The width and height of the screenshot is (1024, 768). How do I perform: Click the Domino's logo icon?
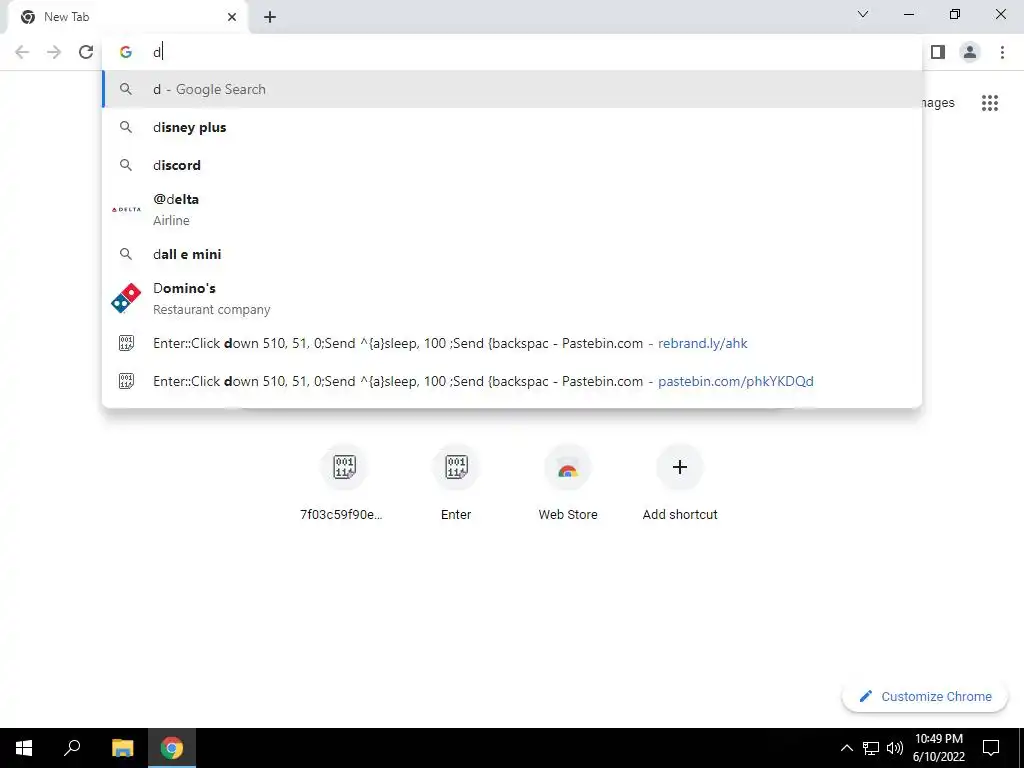pos(126,298)
